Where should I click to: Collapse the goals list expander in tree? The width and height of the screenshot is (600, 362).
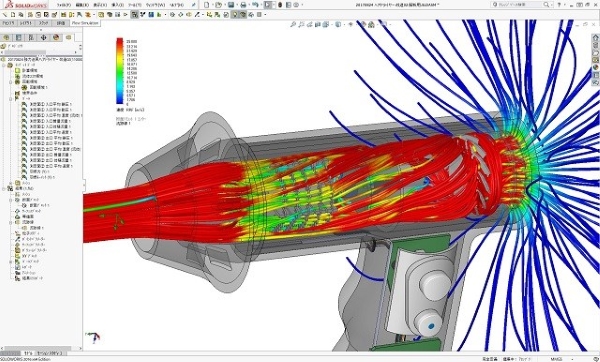click(11, 99)
